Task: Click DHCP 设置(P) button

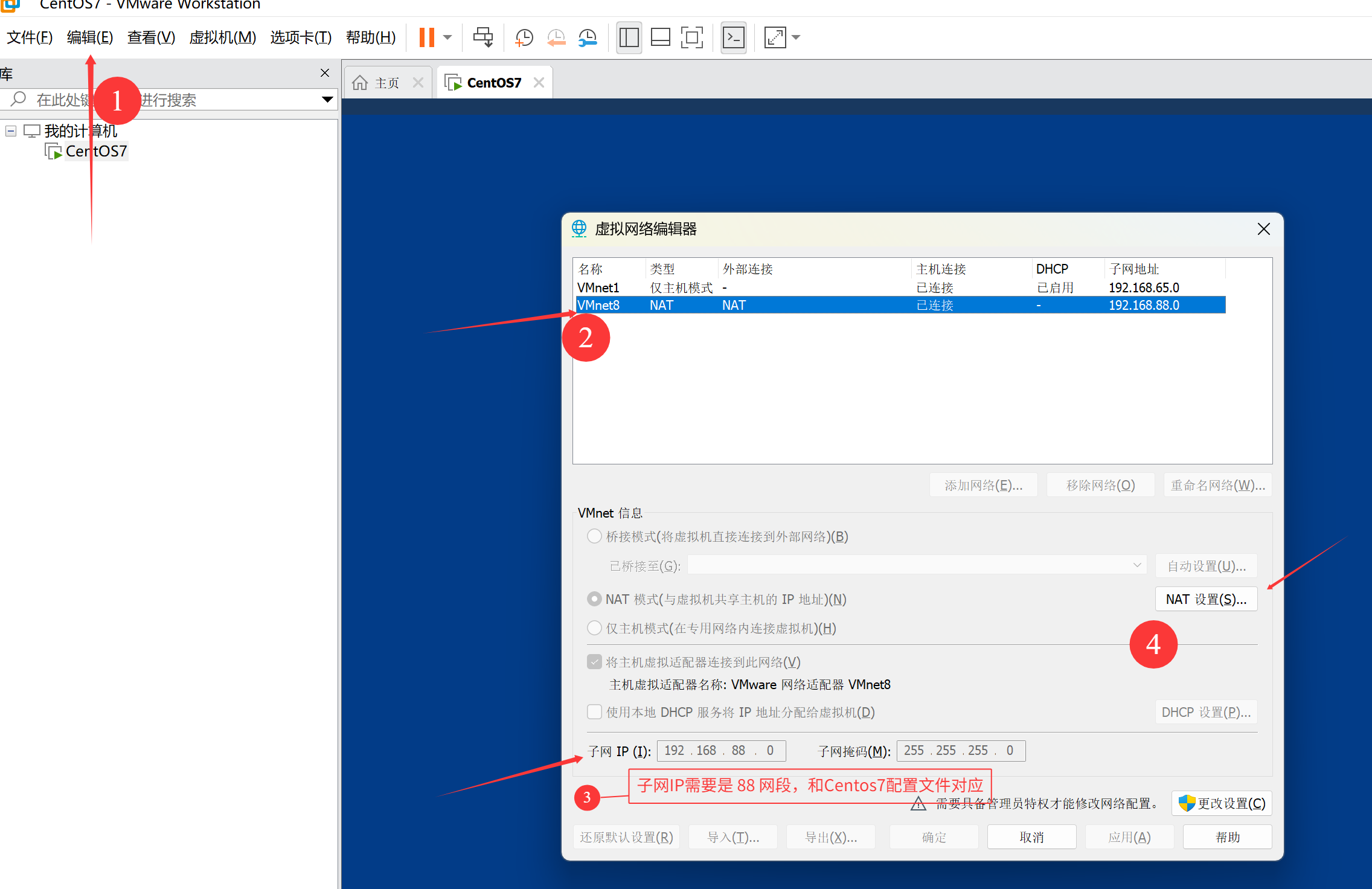Action: coord(1206,712)
